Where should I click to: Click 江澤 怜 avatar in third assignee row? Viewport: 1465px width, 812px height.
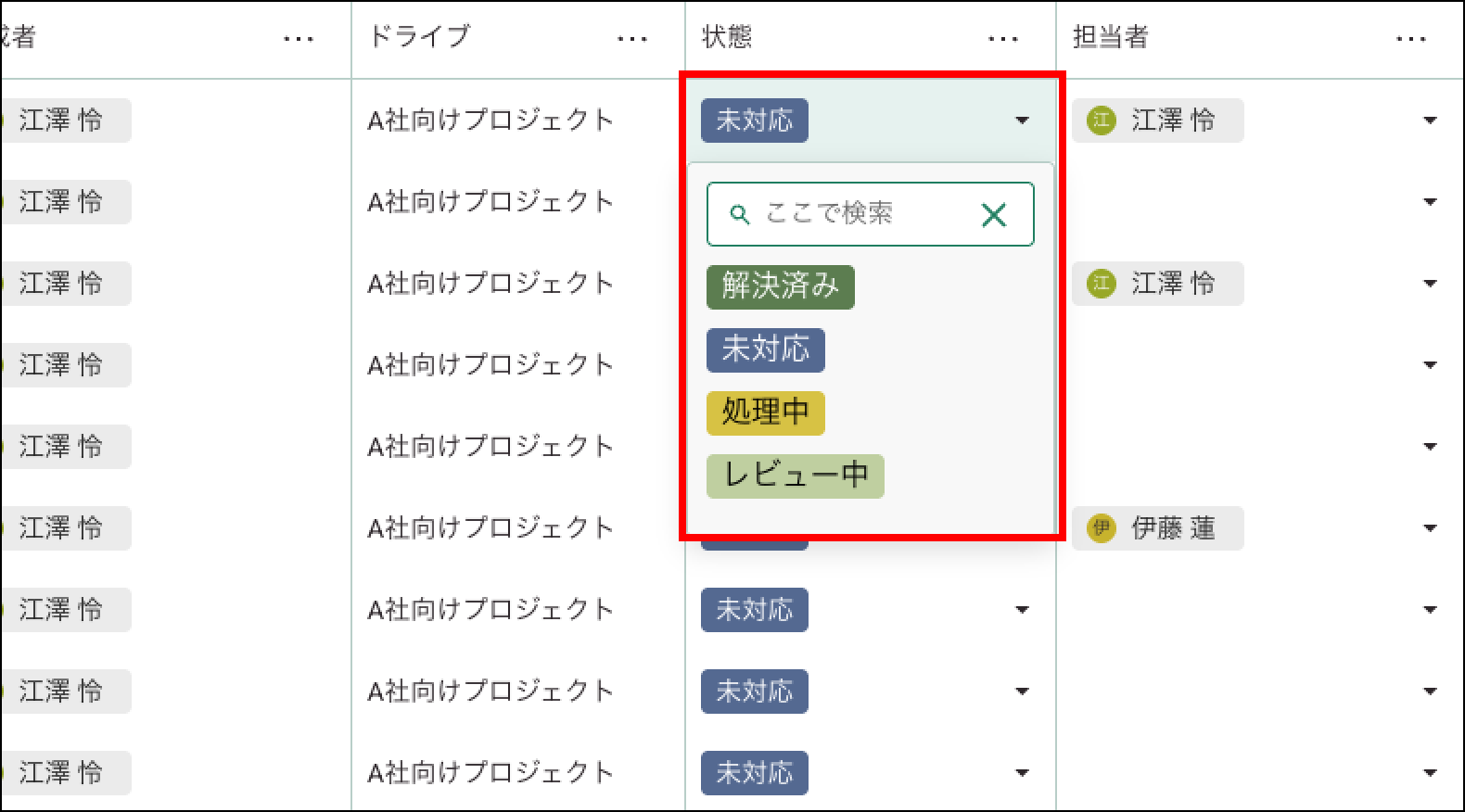click(1101, 284)
